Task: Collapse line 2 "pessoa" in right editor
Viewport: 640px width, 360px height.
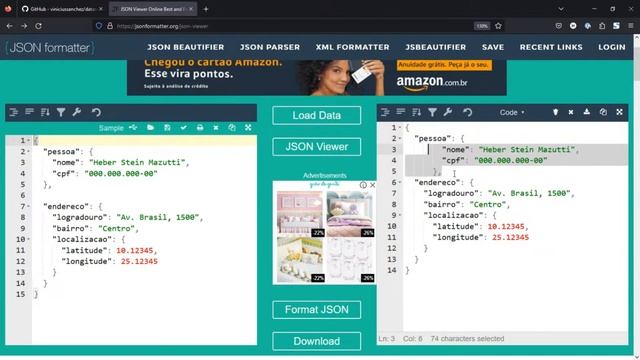Action: [x=400, y=139]
